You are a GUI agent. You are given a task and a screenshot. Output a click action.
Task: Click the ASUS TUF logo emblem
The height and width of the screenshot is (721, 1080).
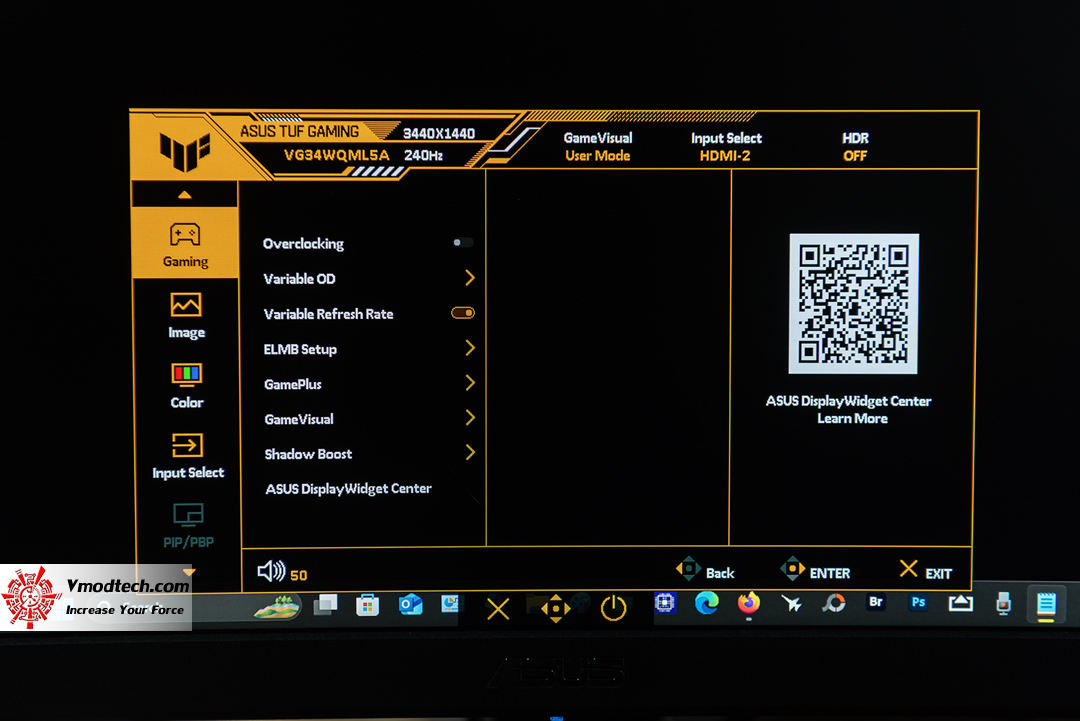coord(185,151)
